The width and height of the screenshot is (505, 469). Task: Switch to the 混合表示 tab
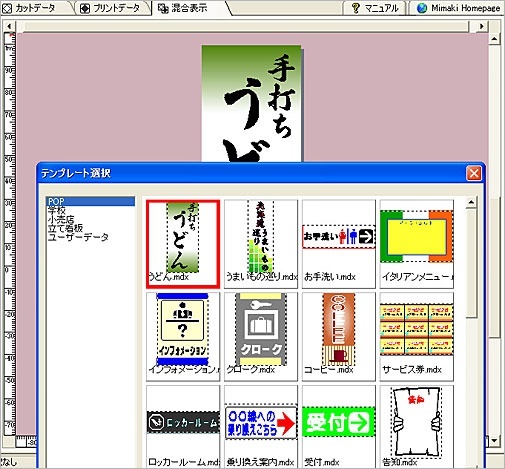(189, 8)
